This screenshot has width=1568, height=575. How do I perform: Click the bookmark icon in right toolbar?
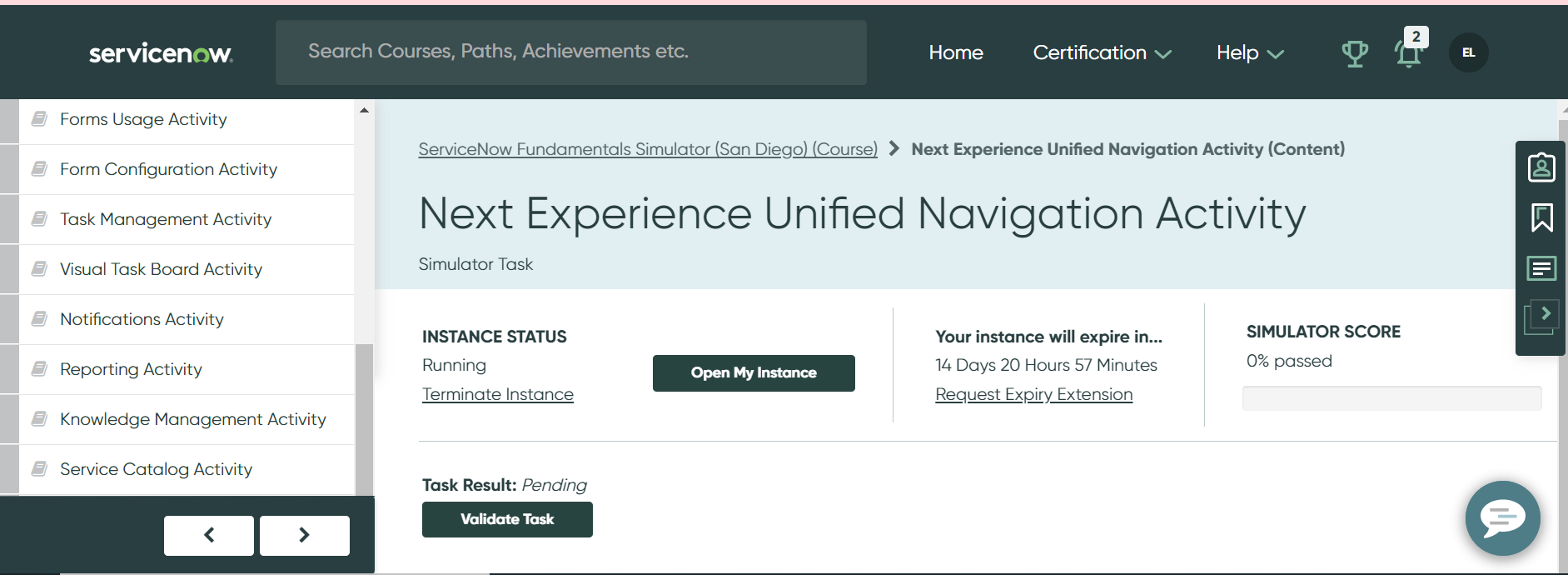tap(1541, 218)
